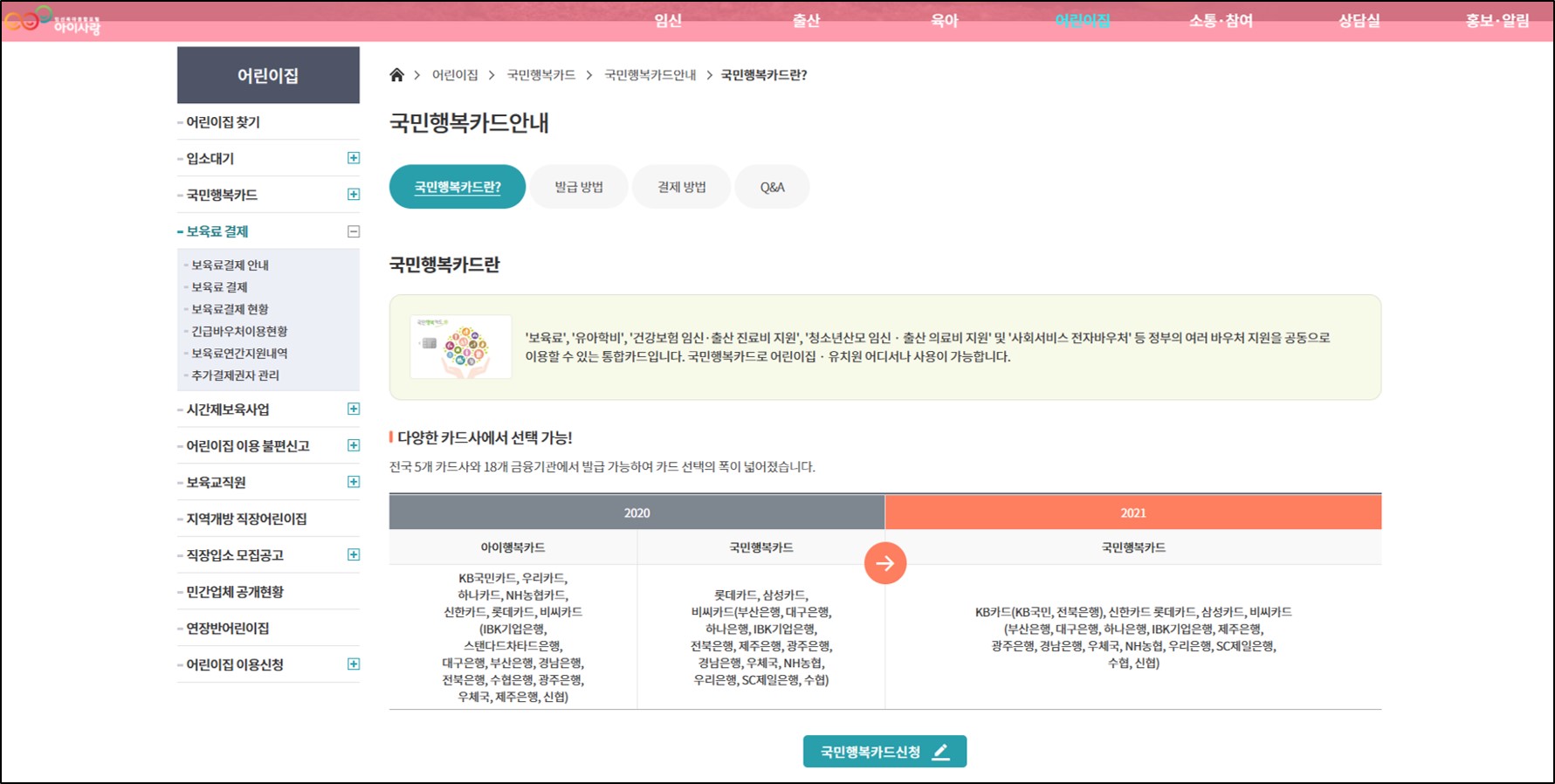Click the 국민행복카드란 section heading
This screenshot has width=1555, height=784.
pos(444,265)
